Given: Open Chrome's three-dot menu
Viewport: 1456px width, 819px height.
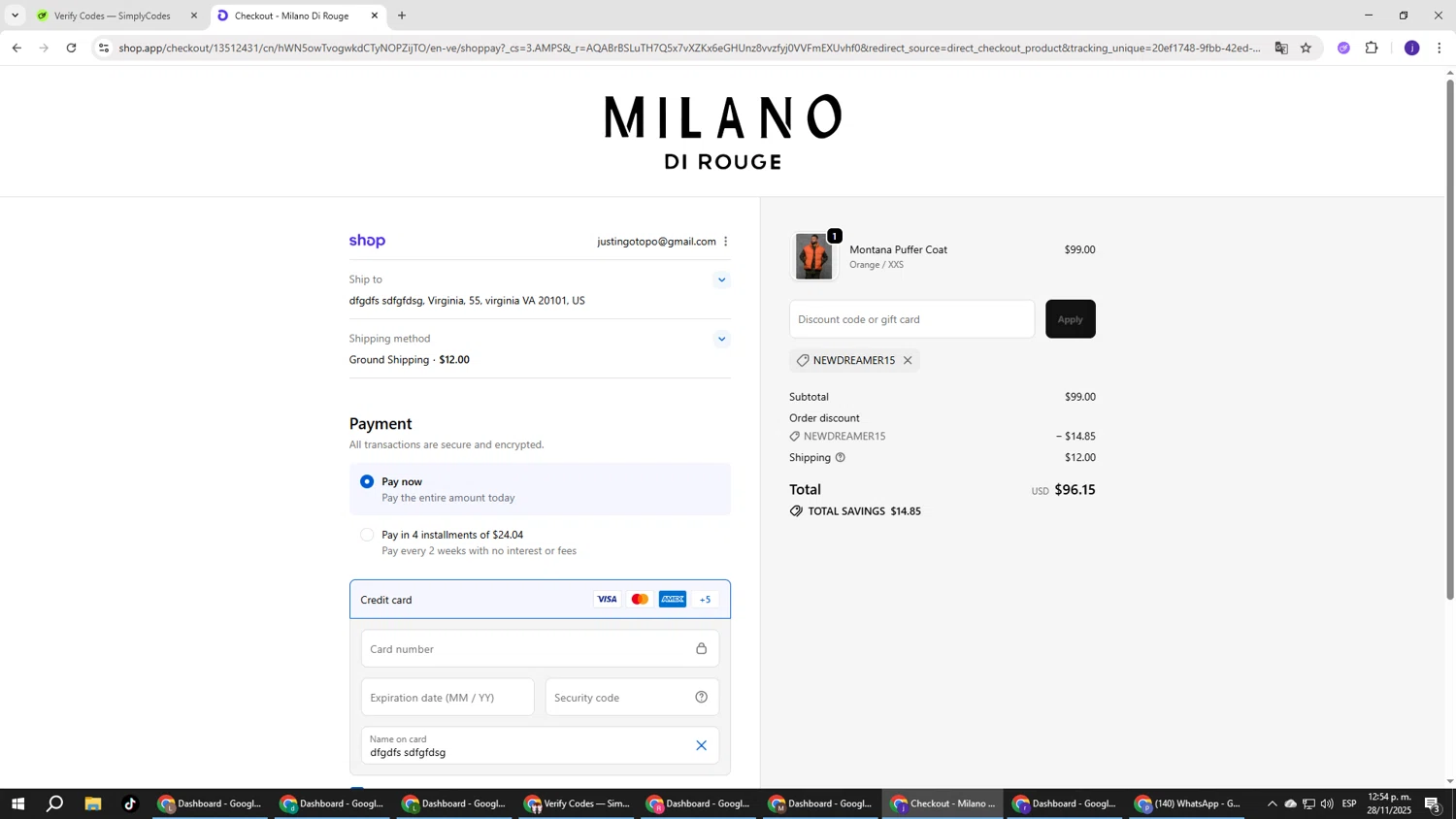Looking at the screenshot, I should click(x=1439, y=48).
